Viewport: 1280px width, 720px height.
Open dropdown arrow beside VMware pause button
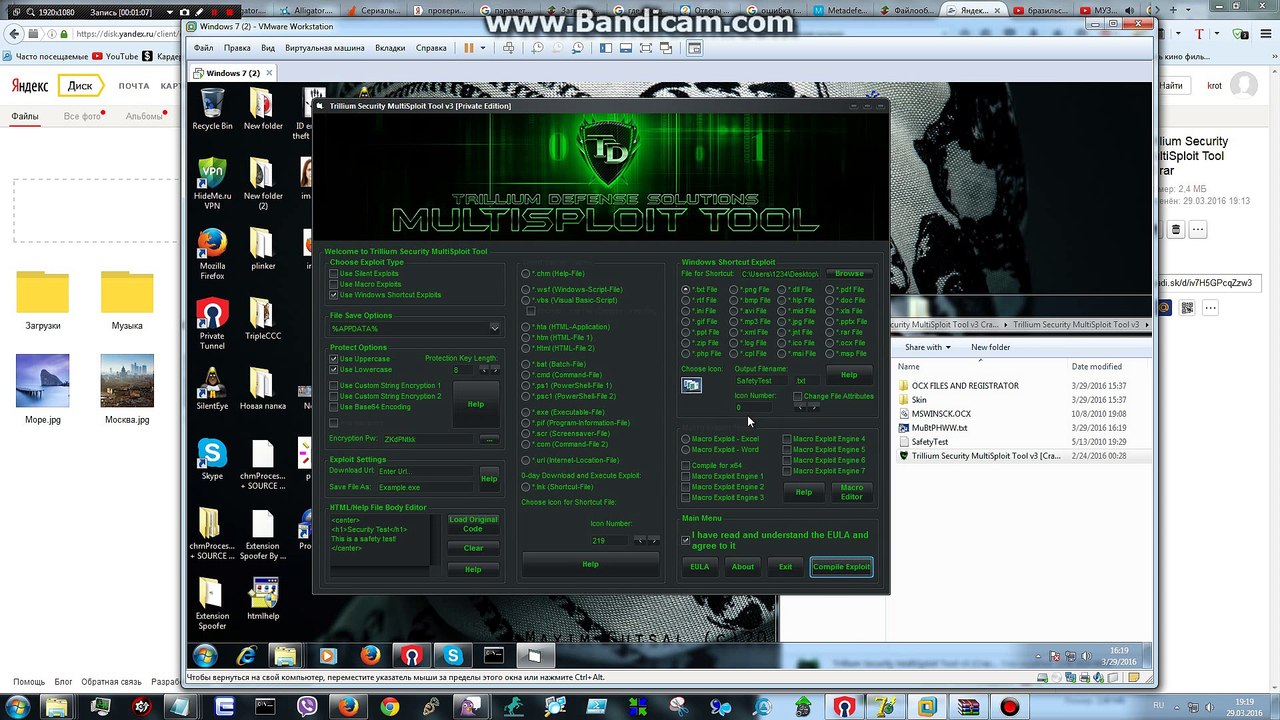click(x=482, y=48)
